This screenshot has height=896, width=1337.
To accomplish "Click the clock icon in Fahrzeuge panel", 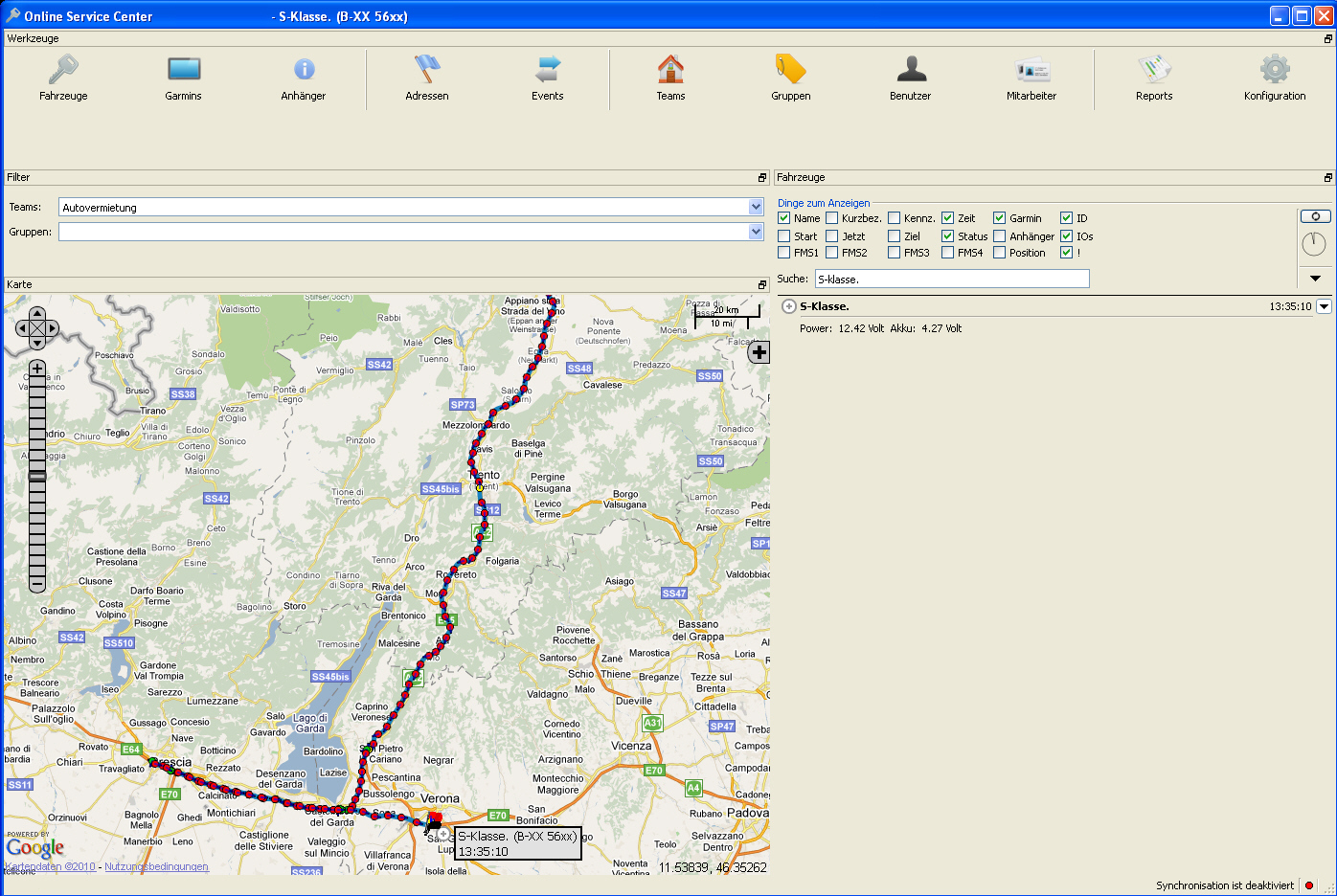I will tap(1314, 244).
